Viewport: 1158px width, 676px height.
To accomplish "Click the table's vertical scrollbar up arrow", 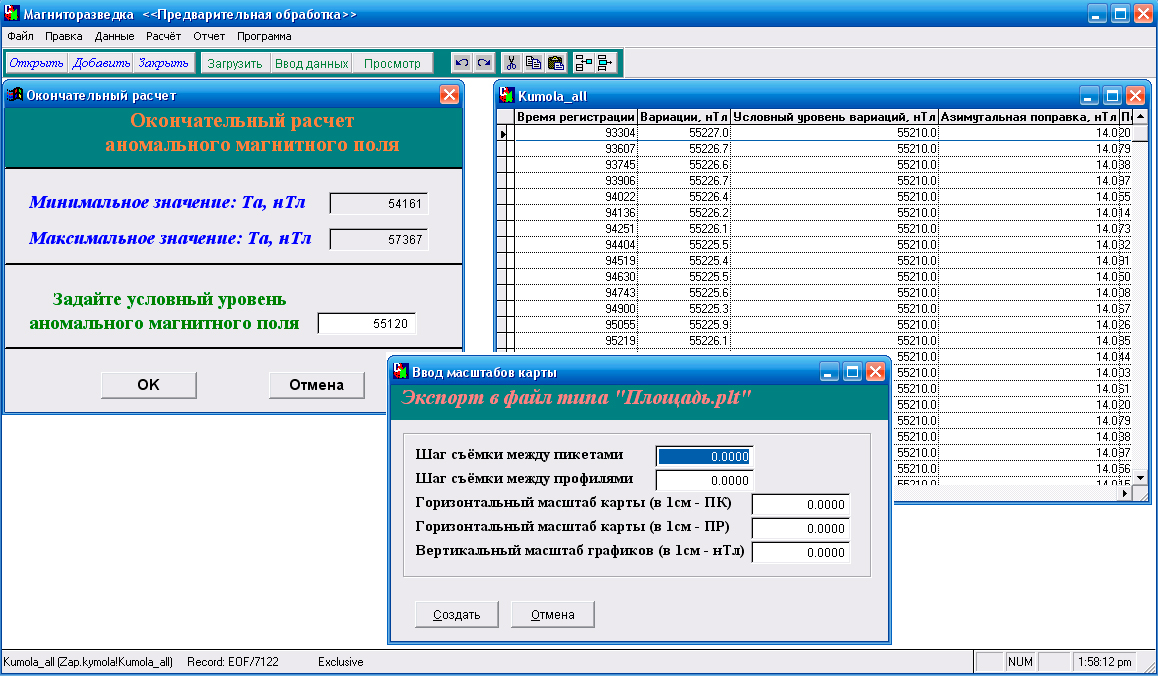I will click(1140, 117).
